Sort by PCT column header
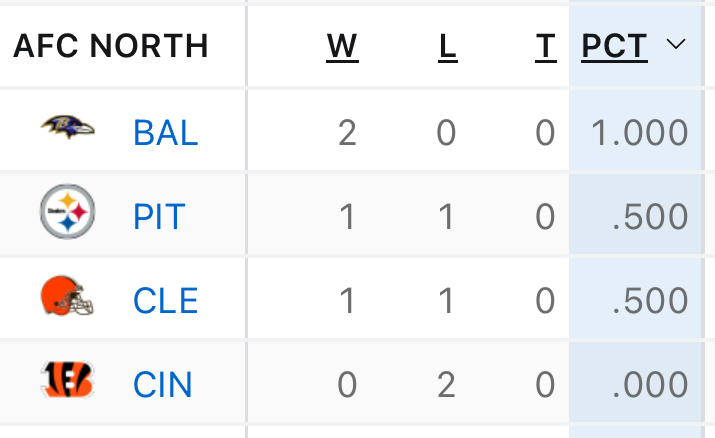Image resolution: width=715 pixels, height=438 pixels. (x=614, y=46)
